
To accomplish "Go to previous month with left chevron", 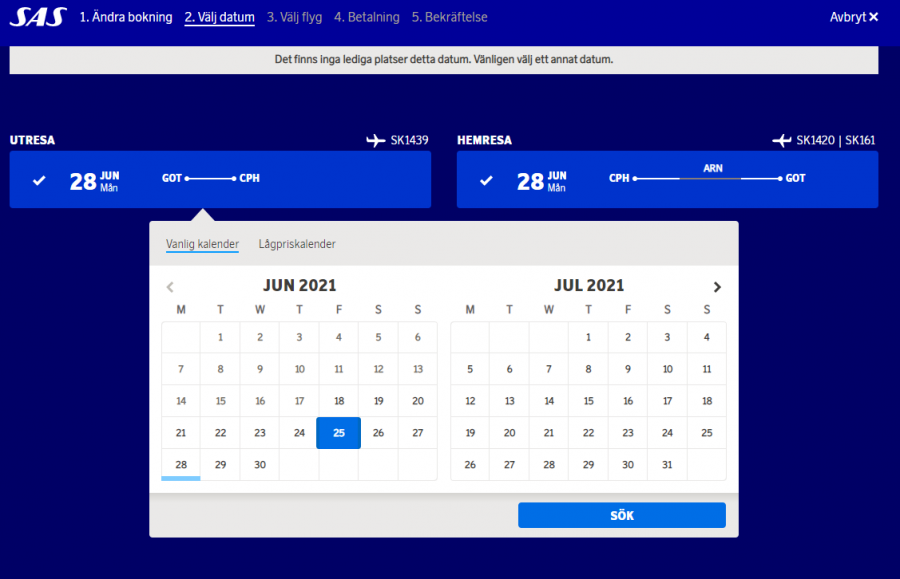I will click(x=170, y=287).
